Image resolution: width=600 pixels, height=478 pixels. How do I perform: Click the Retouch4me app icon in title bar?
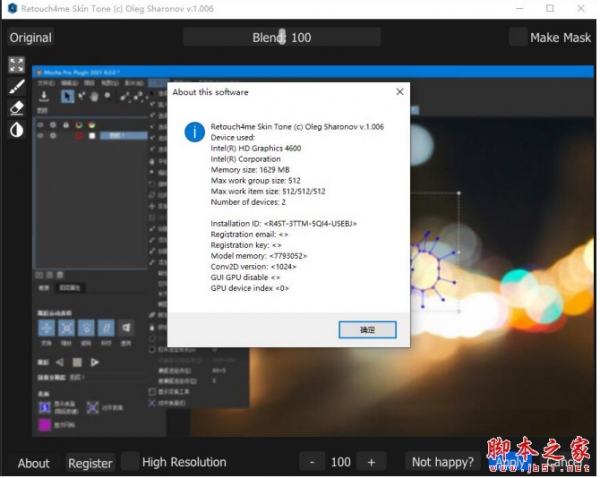[x=12, y=8]
